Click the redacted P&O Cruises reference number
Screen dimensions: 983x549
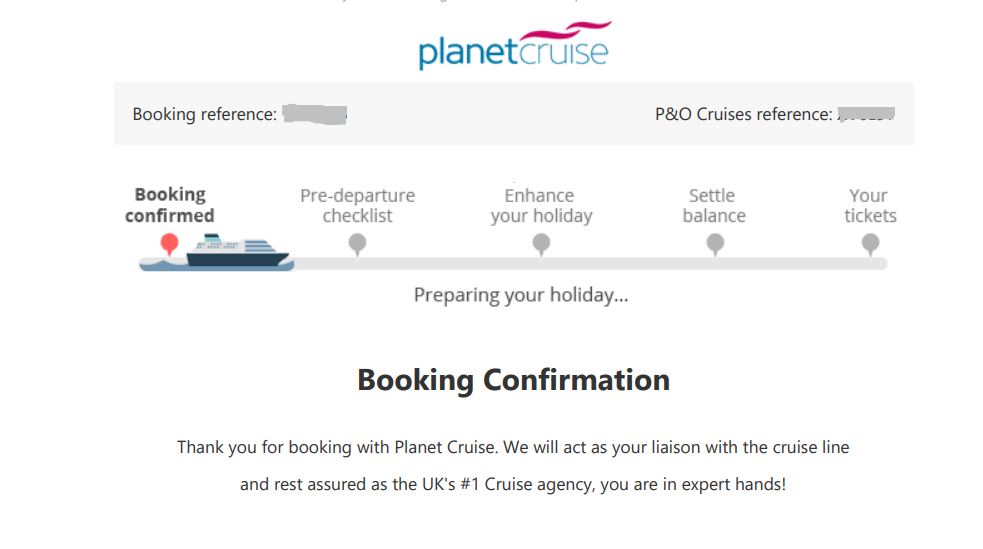click(866, 114)
